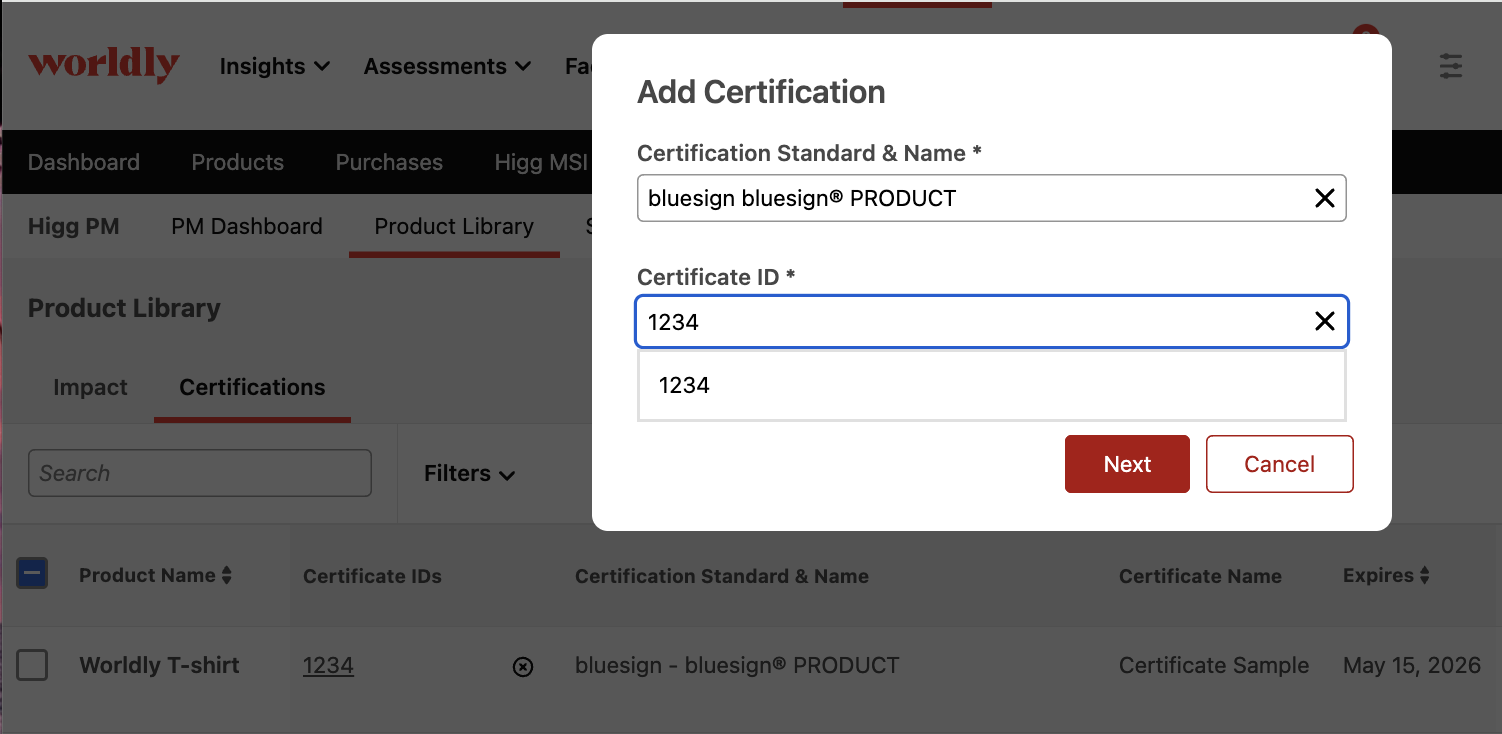The width and height of the screenshot is (1502, 734).
Task: Expand the Insights menu
Action: click(275, 66)
